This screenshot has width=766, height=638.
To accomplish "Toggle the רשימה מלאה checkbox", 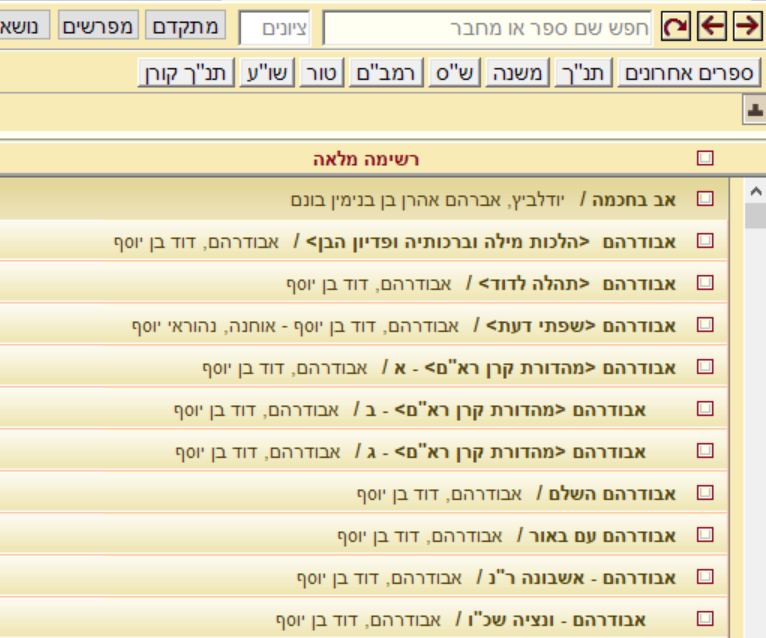I will coord(705,158).
